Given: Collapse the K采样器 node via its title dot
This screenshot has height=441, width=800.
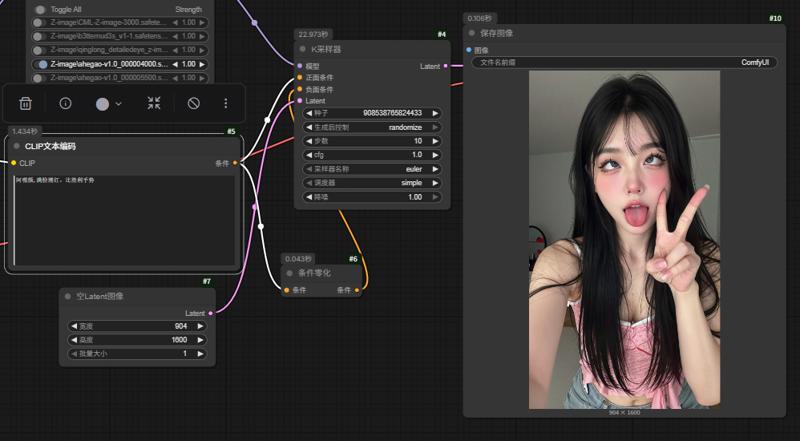Looking at the screenshot, I should [x=303, y=49].
